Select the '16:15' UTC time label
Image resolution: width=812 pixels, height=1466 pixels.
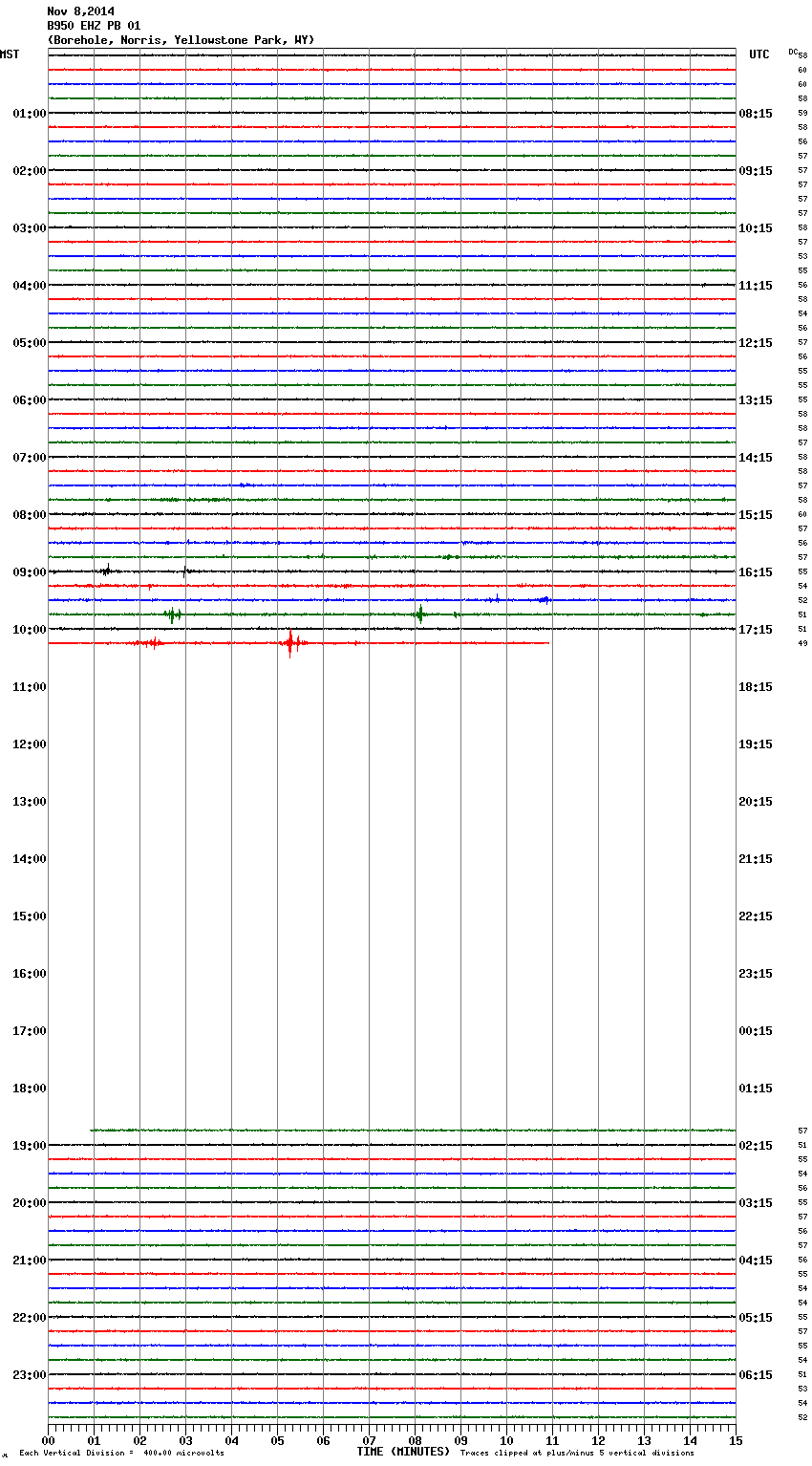coord(756,572)
